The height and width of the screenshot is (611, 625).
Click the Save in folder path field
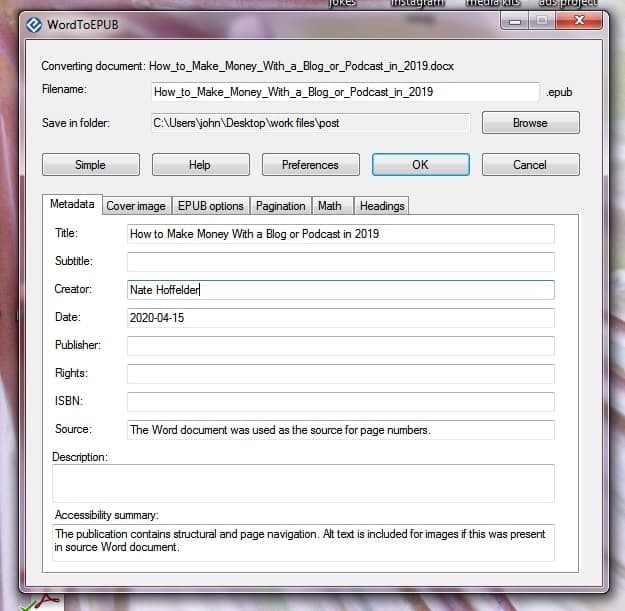[x=311, y=123]
